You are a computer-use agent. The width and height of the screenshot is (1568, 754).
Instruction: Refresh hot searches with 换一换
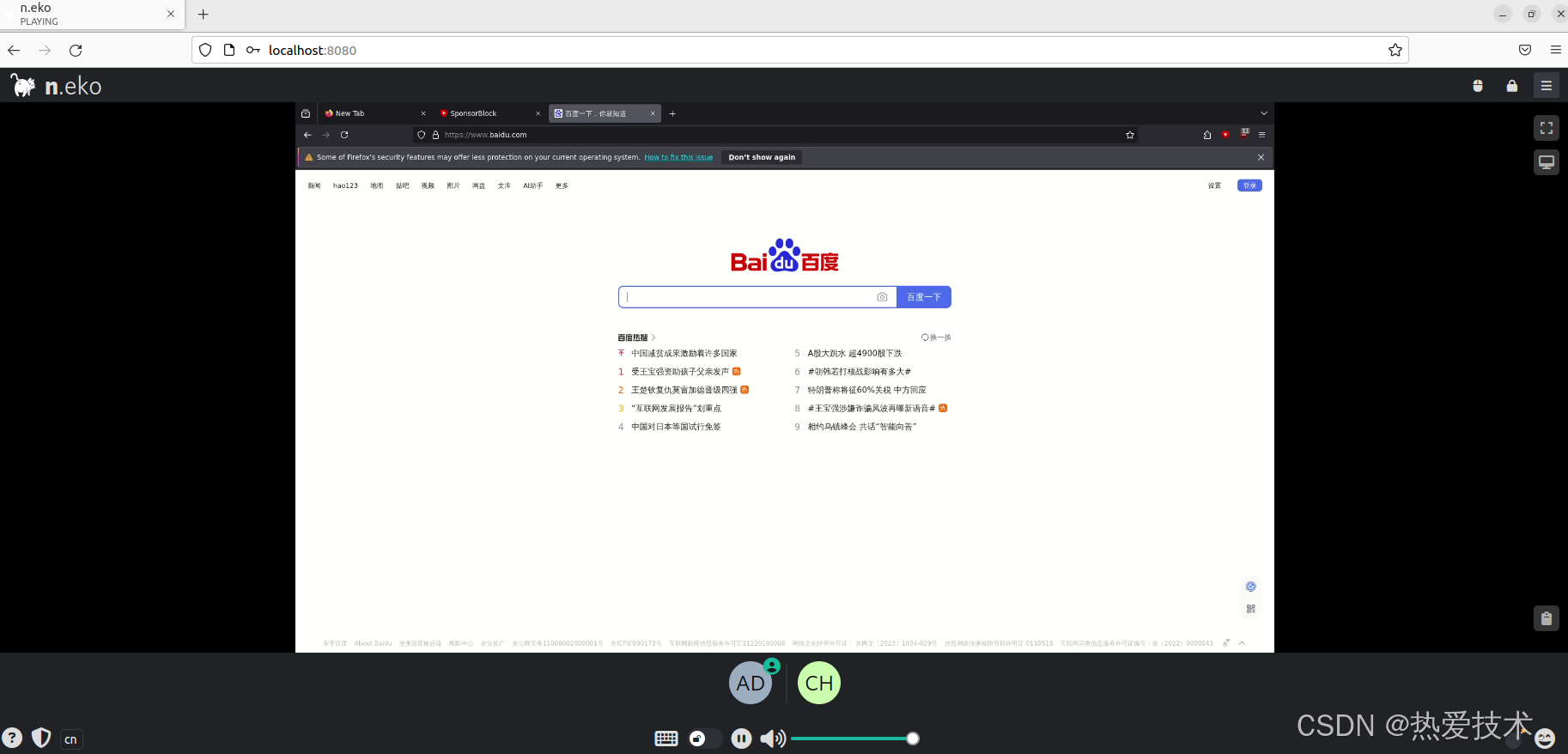tap(936, 337)
